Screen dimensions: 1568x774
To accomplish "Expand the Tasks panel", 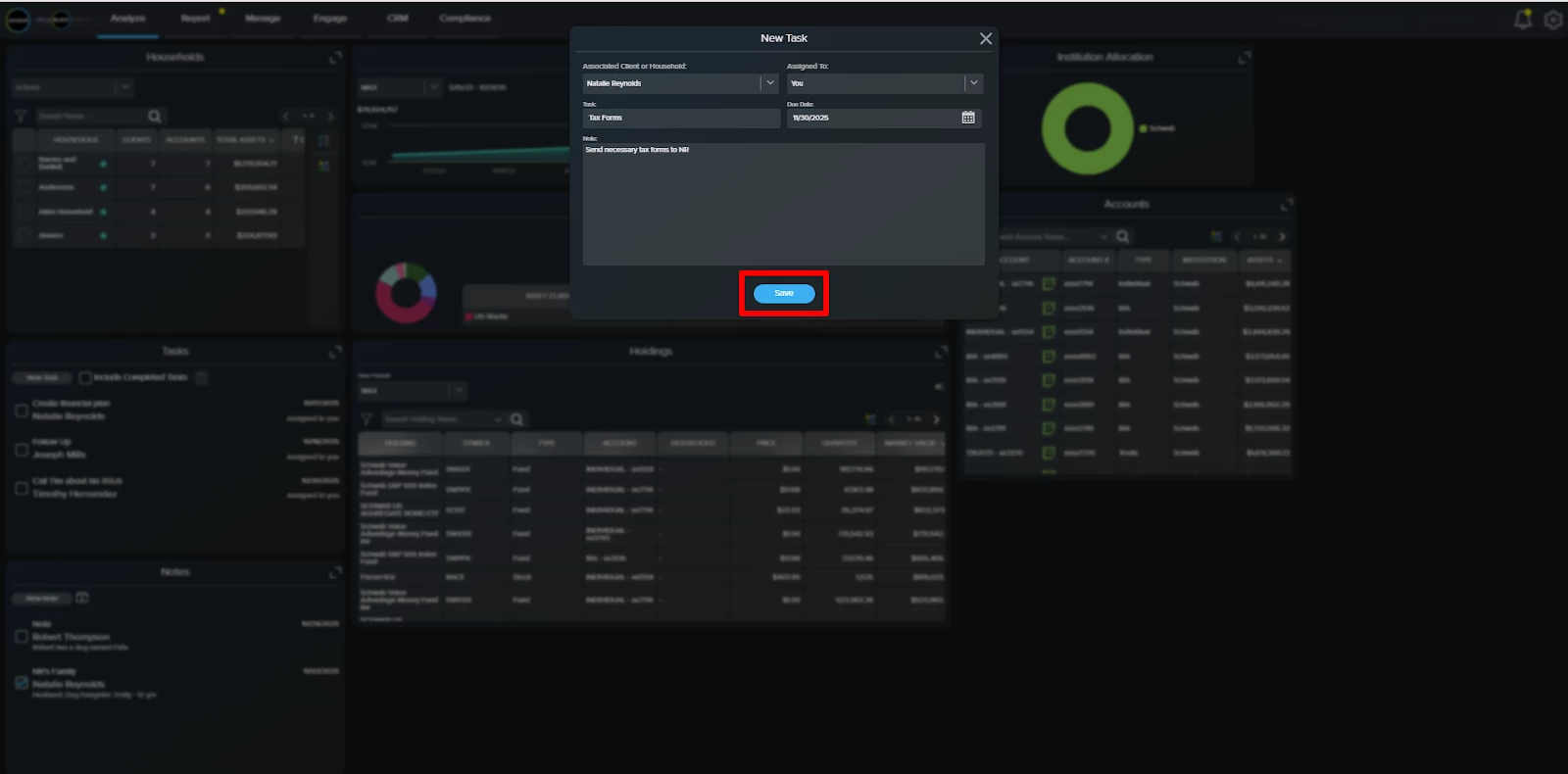I will pyautogui.click(x=335, y=352).
